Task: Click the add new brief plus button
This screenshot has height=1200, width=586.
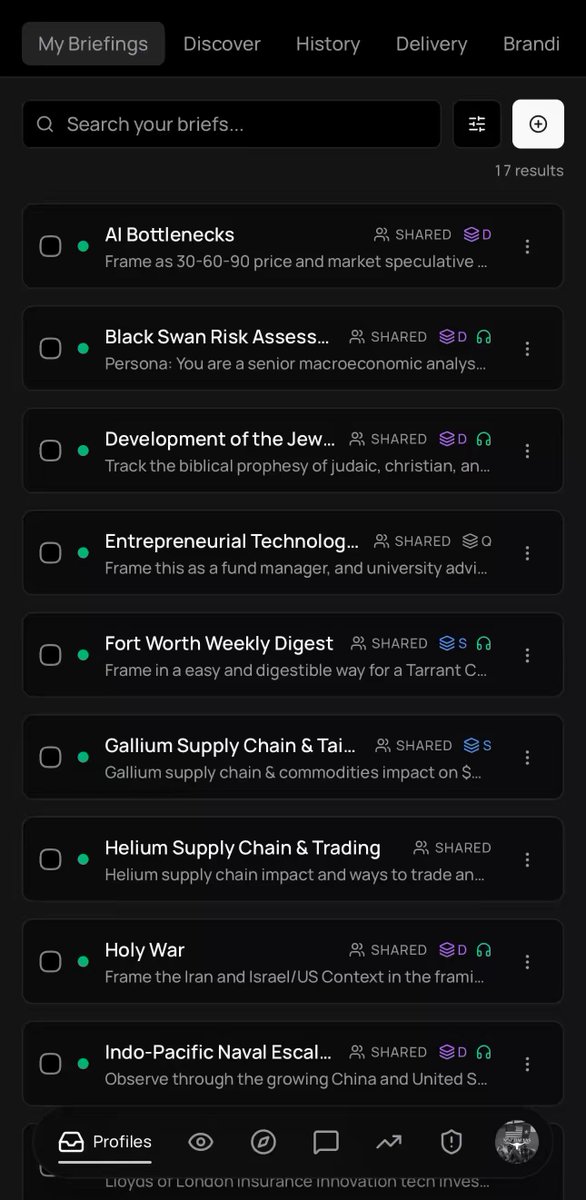Action: [x=538, y=124]
